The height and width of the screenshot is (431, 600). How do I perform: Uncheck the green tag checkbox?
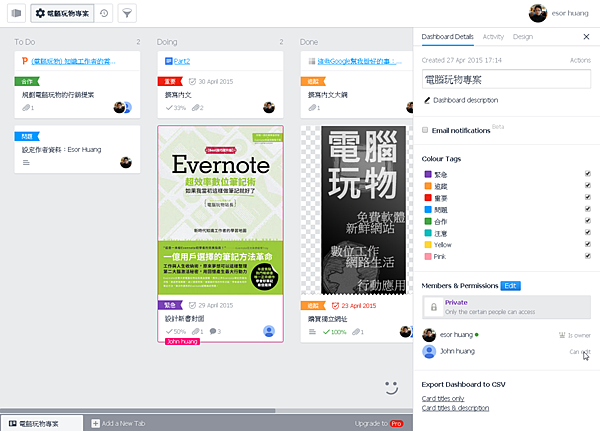tap(588, 220)
